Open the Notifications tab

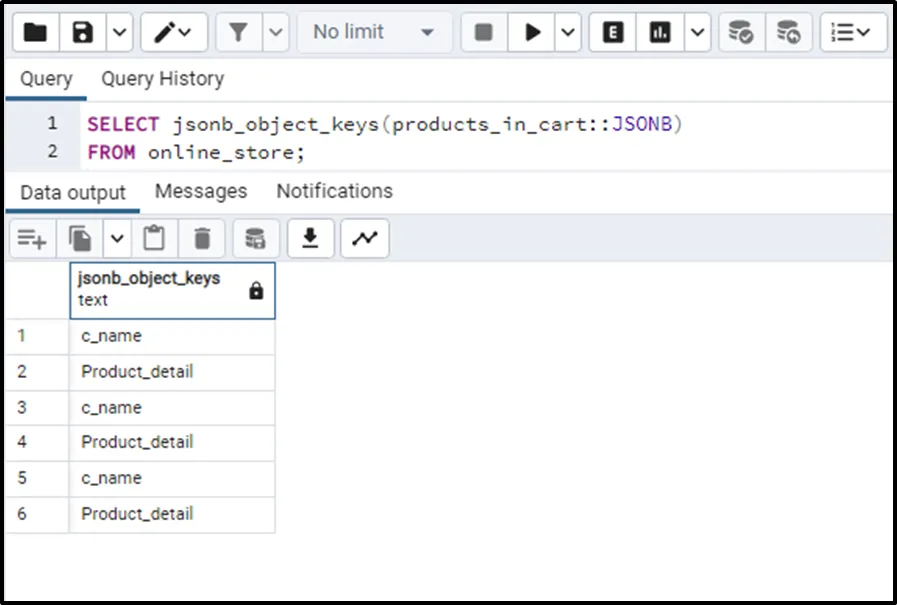click(x=334, y=191)
